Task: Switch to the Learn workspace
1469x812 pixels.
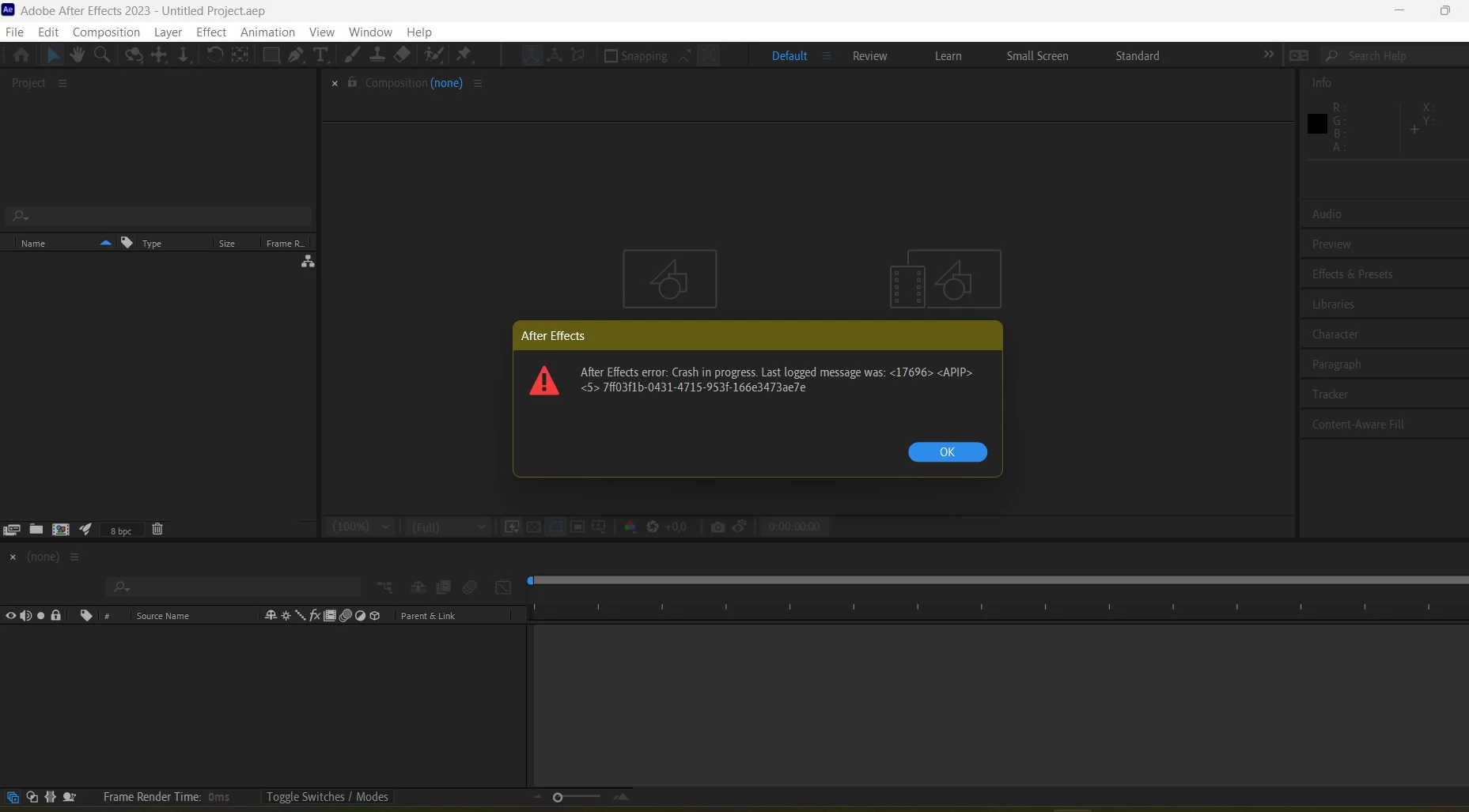Action: [948, 55]
